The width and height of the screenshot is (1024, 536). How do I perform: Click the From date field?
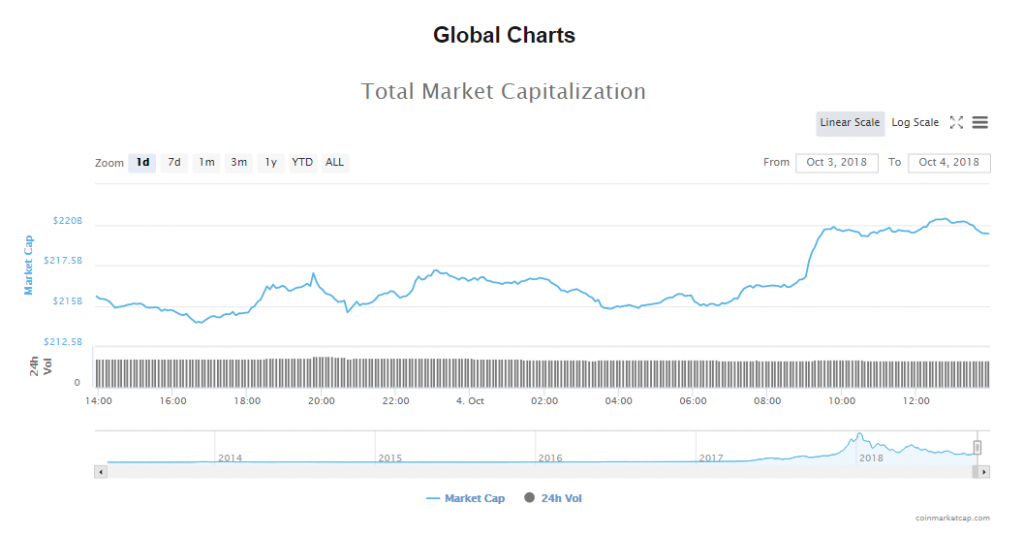[837, 162]
